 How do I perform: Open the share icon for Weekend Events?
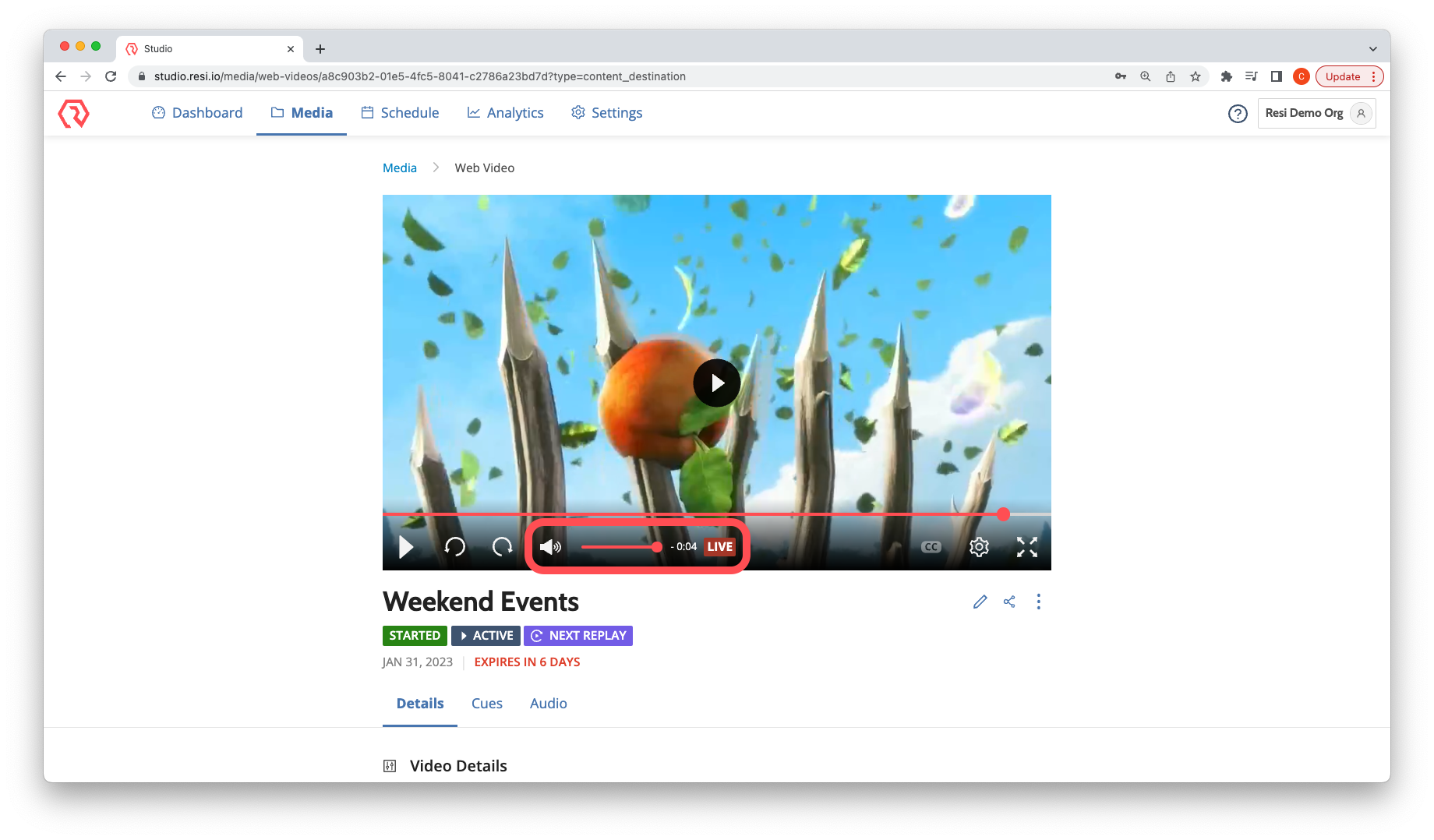[x=1009, y=602]
